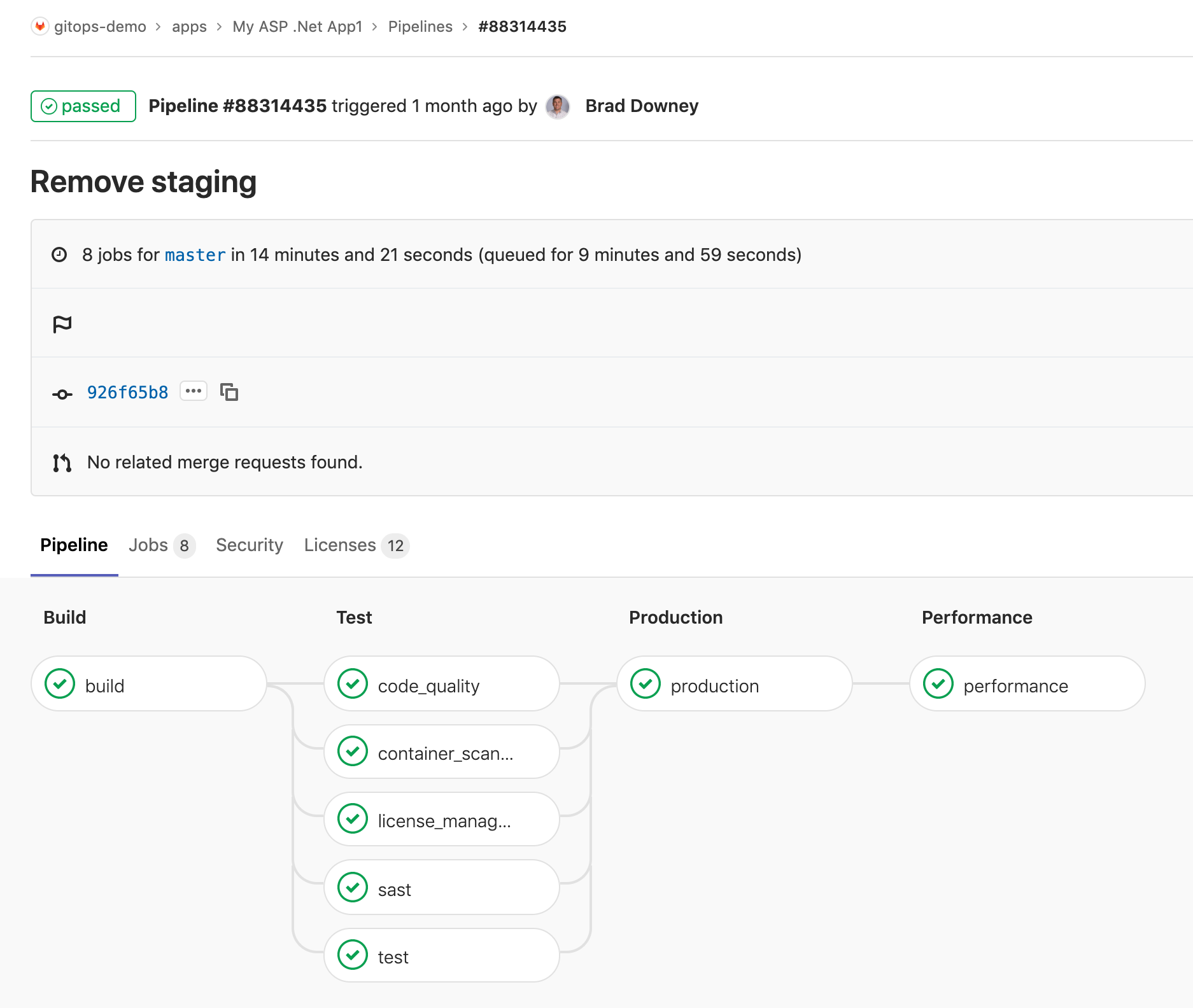The width and height of the screenshot is (1193, 1008).
Task: Open commit 926f65b8
Action: pos(127,392)
